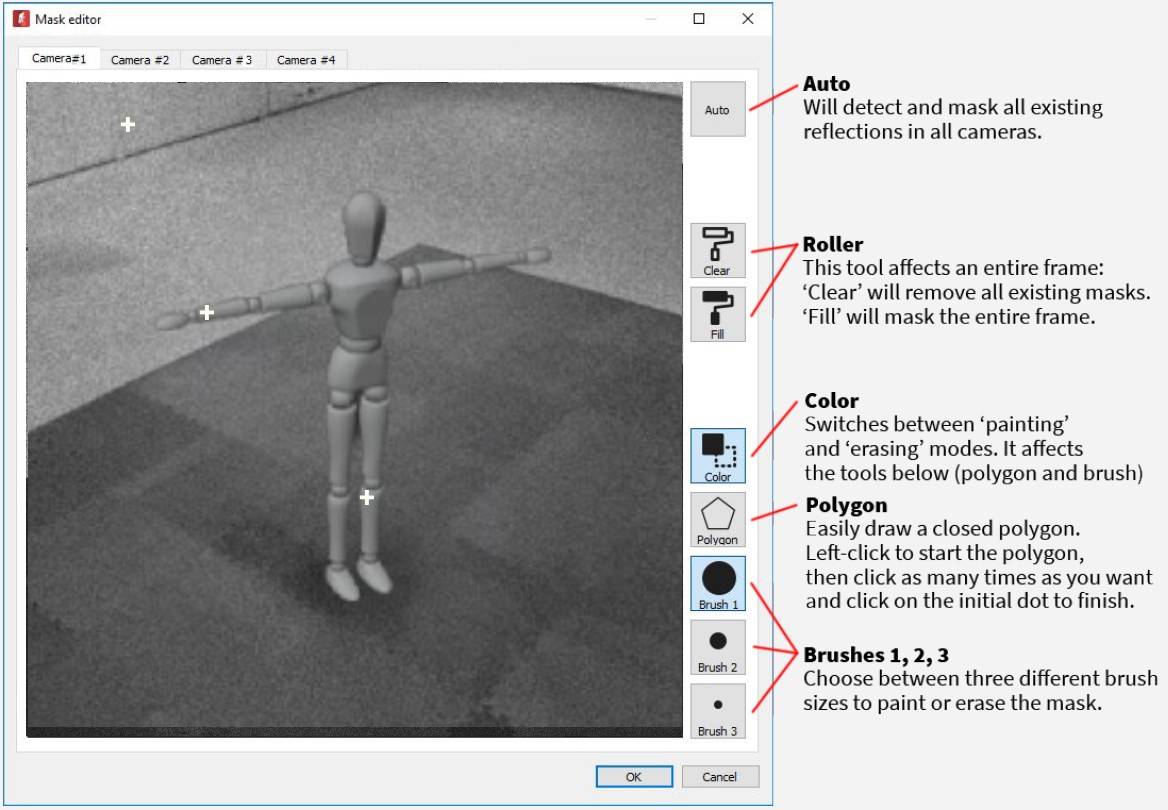Click the white cross marker near the mannequin's knee
This screenshot has width=1168, height=810.
366,497
